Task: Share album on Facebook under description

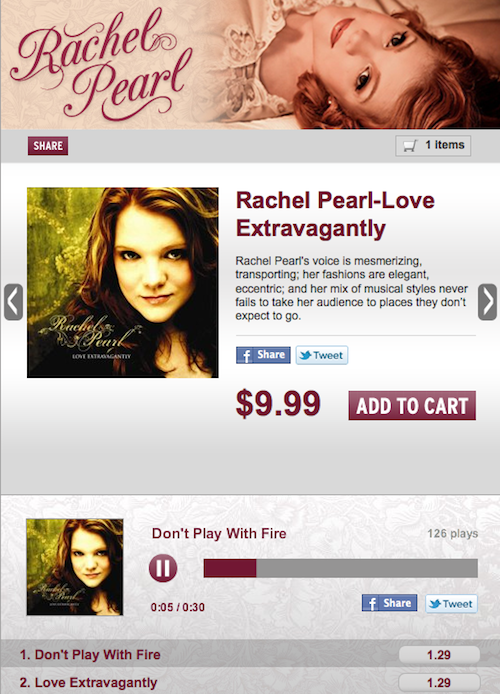Action: coord(263,355)
